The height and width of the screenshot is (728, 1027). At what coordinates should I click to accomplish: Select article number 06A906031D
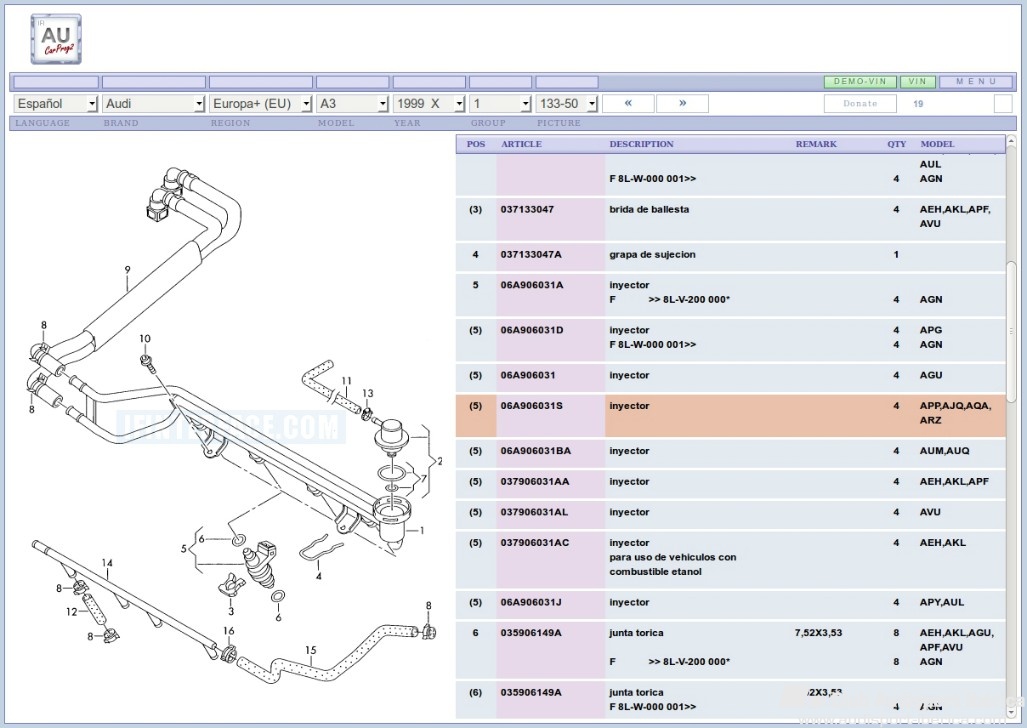[x=532, y=330]
